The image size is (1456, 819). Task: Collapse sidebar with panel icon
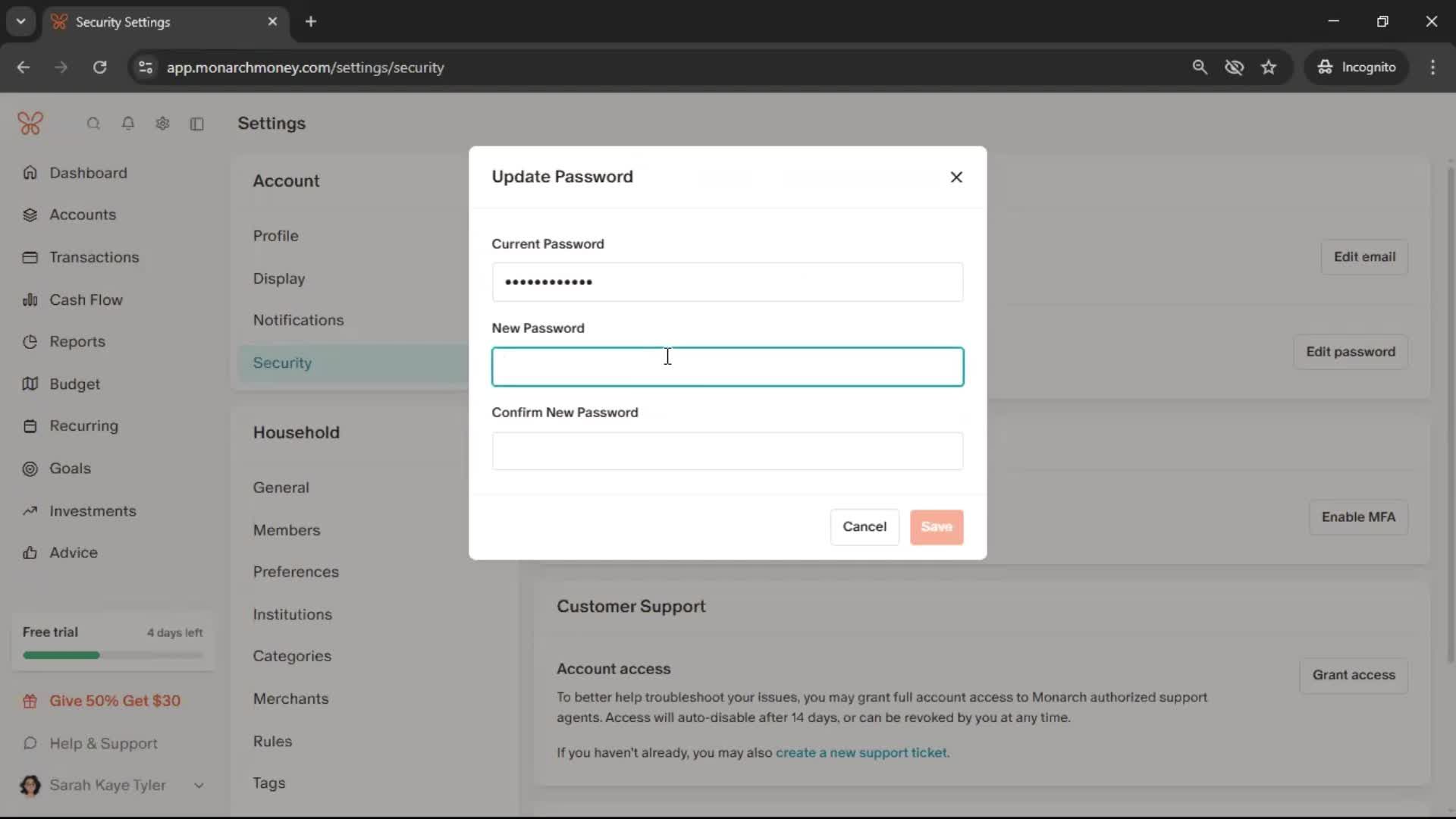coord(197,124)
